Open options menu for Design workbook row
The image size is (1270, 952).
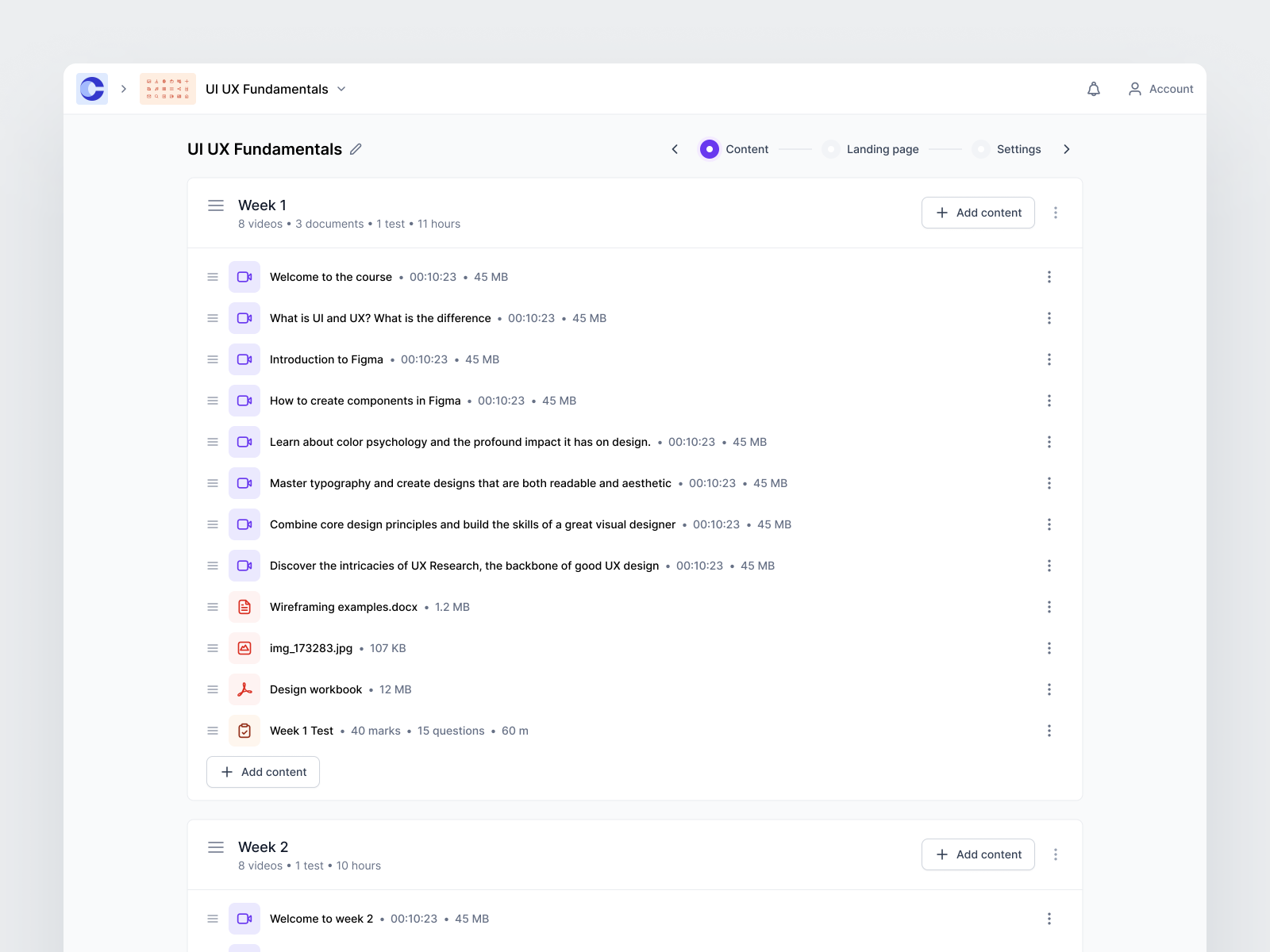pyautogui.click(x=1049, y=689)
